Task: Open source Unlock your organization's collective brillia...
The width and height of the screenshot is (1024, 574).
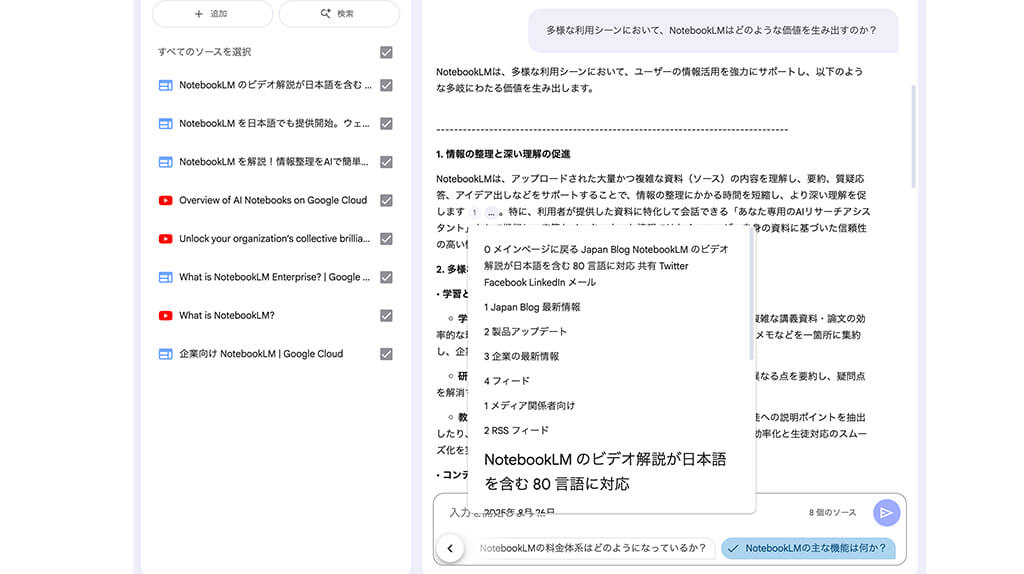Action: (274, 239)
